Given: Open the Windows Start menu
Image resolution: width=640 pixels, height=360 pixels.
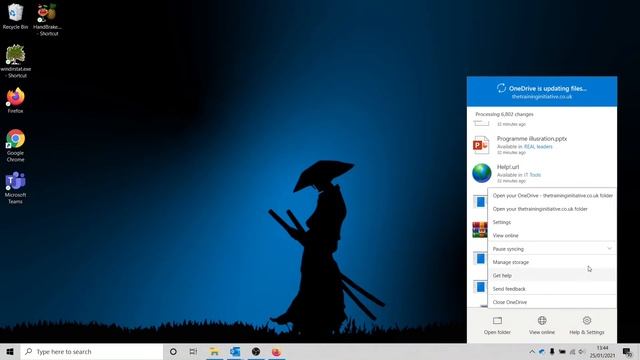Looking at the screenshot, I should tap(10, 351).
